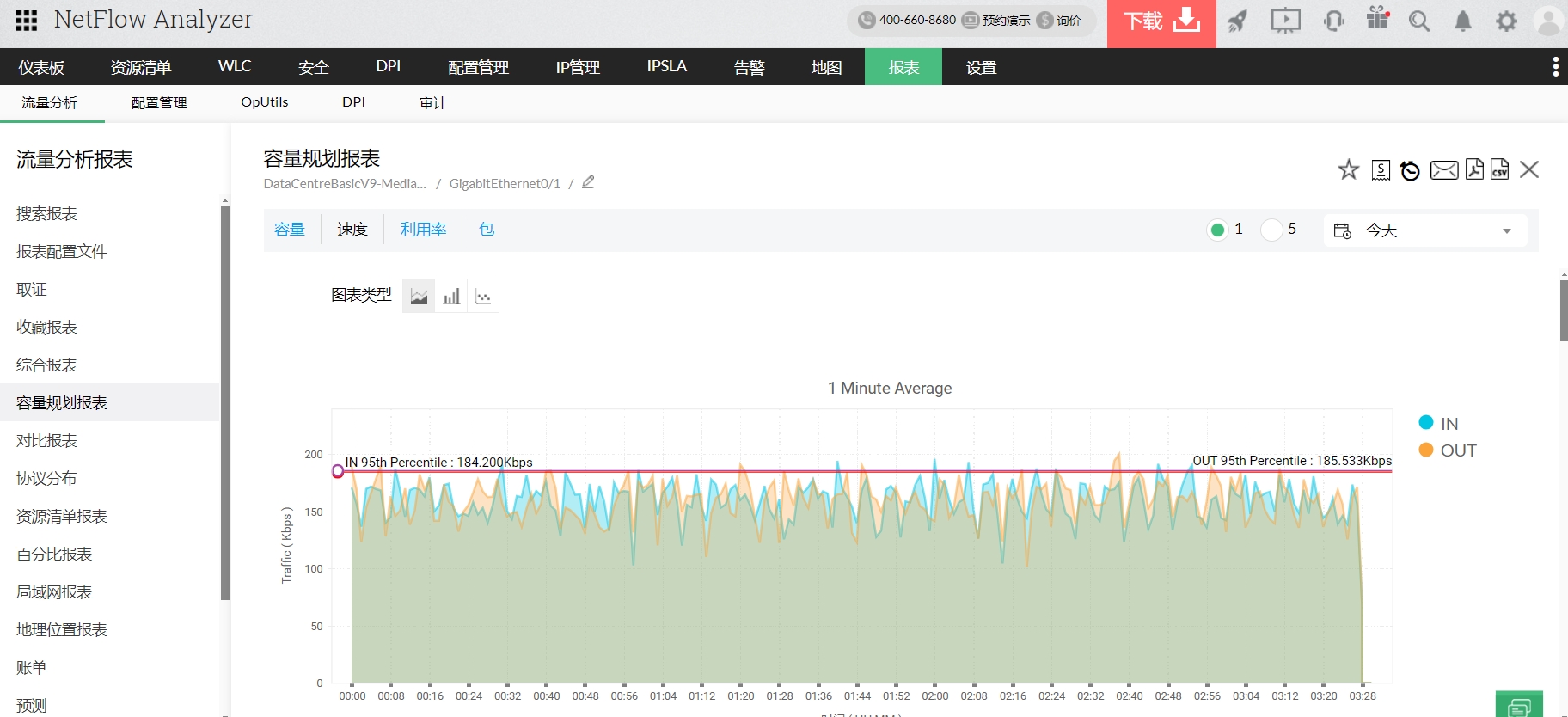Mark report as favorite with star
This screenshot has width=1568, height=717.
[1348, 170]
